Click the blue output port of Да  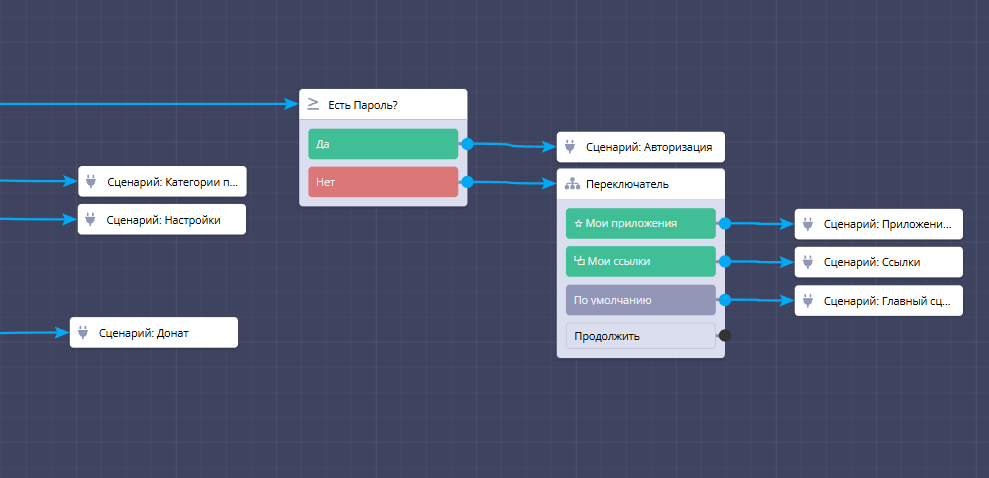(466, 144)
